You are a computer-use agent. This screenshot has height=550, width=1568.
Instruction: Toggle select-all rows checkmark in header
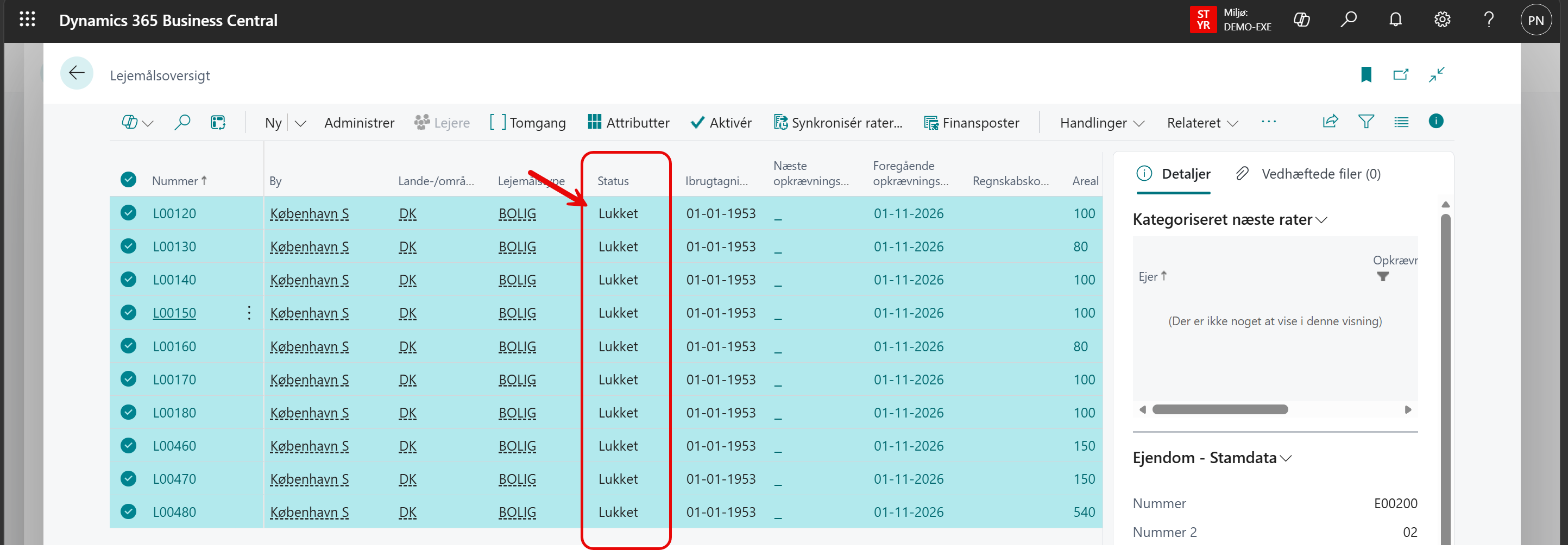click(128, 180)
